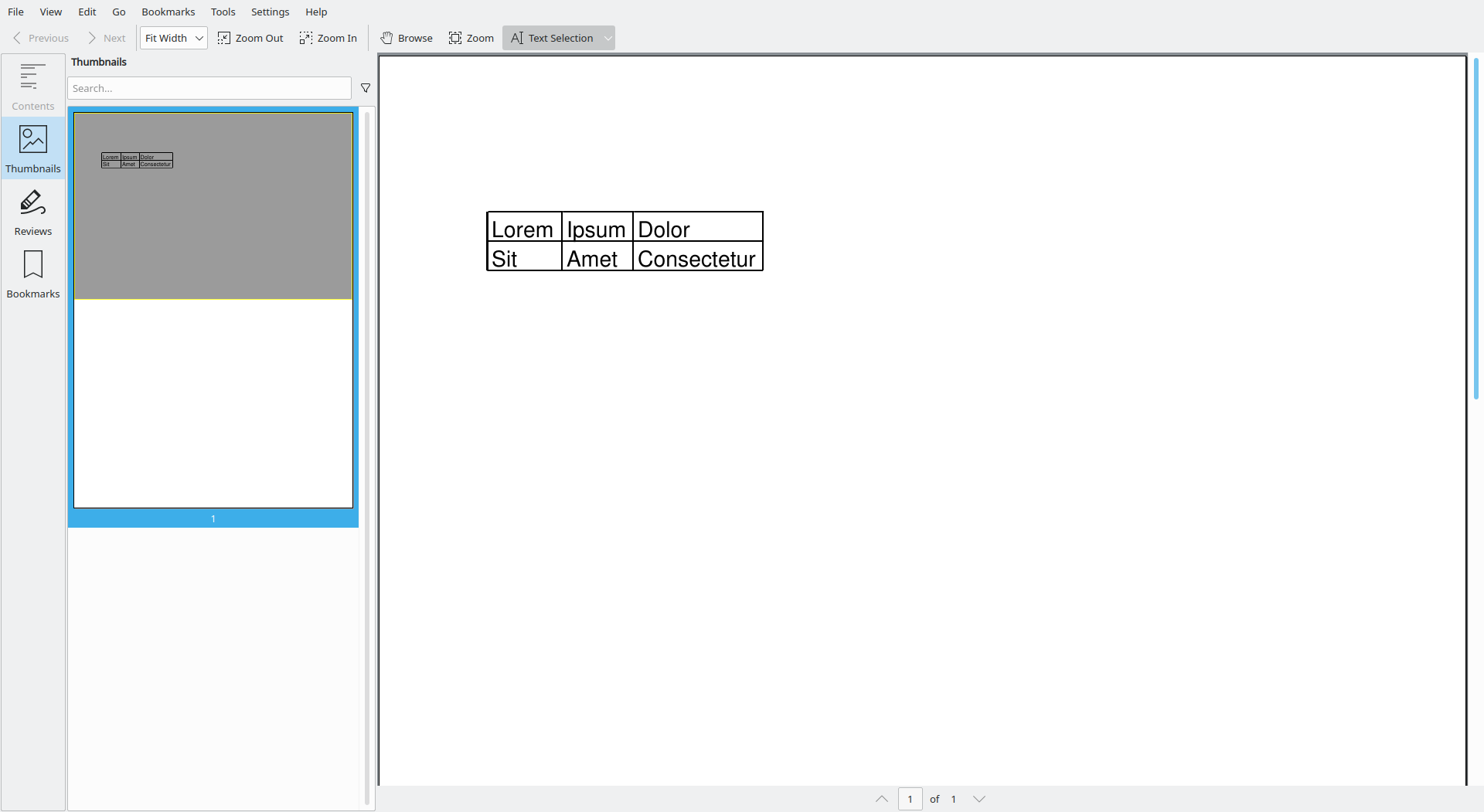
Task: Click the 'Ipsum' table cell
Action: pyautogui.click(x=597, y=226)
